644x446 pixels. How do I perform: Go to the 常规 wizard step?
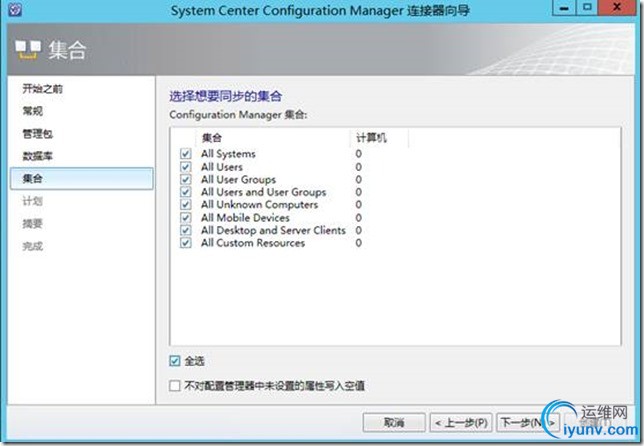(32, 111)
